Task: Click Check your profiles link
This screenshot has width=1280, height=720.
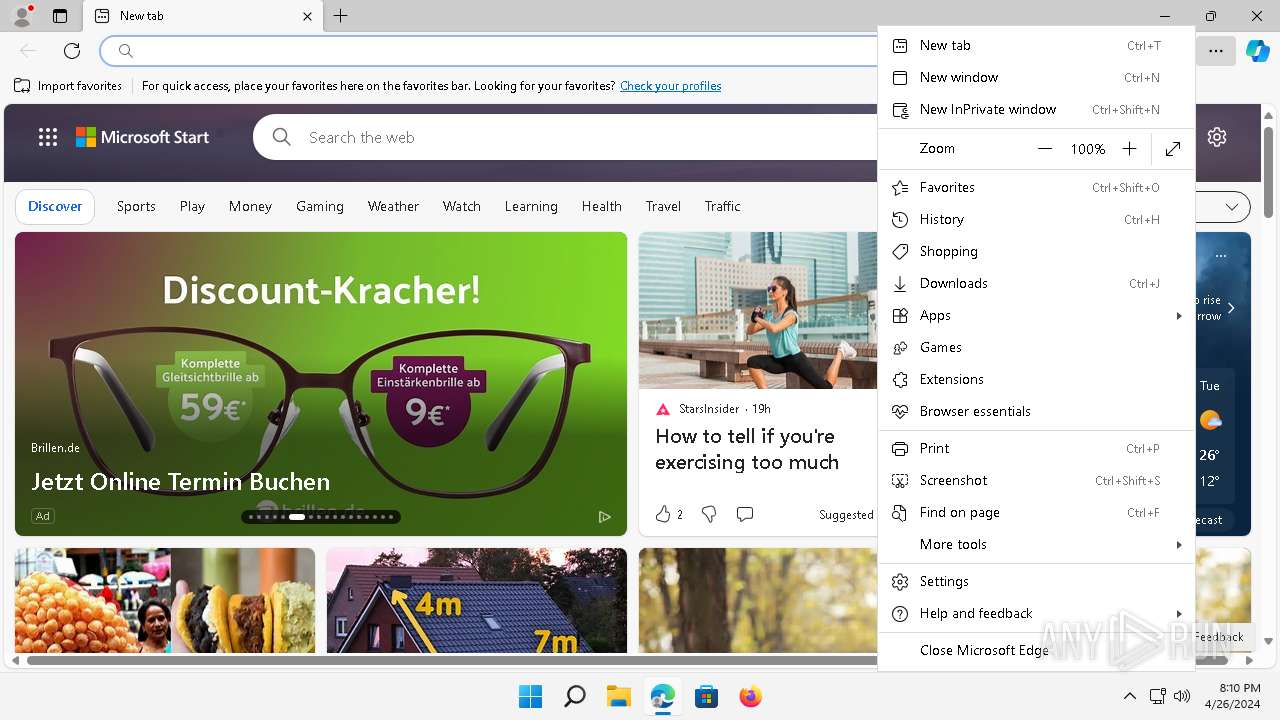Action: click(671, 86)
